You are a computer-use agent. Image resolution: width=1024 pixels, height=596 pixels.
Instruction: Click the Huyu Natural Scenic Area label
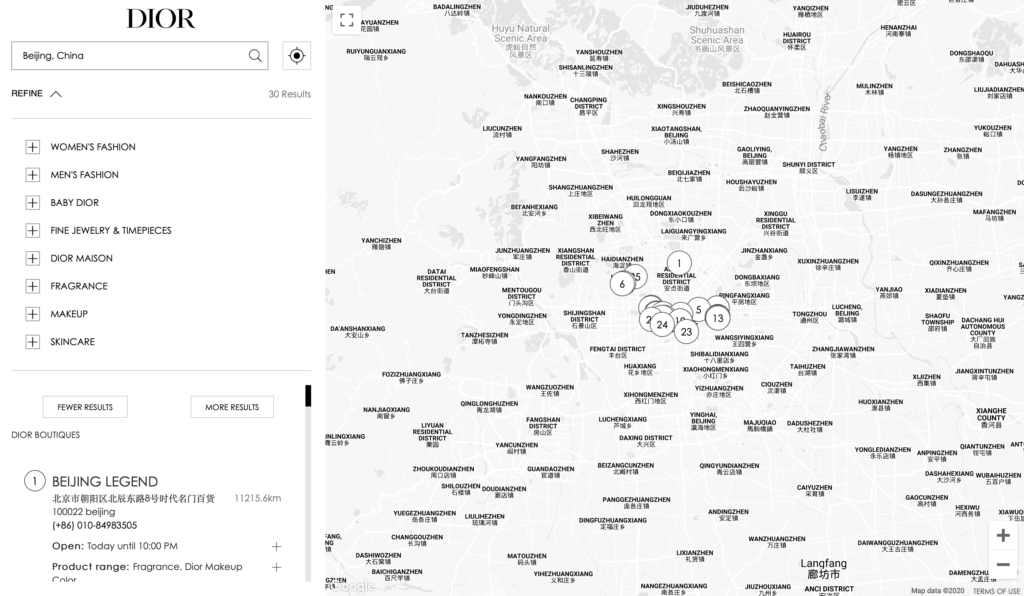520,42
